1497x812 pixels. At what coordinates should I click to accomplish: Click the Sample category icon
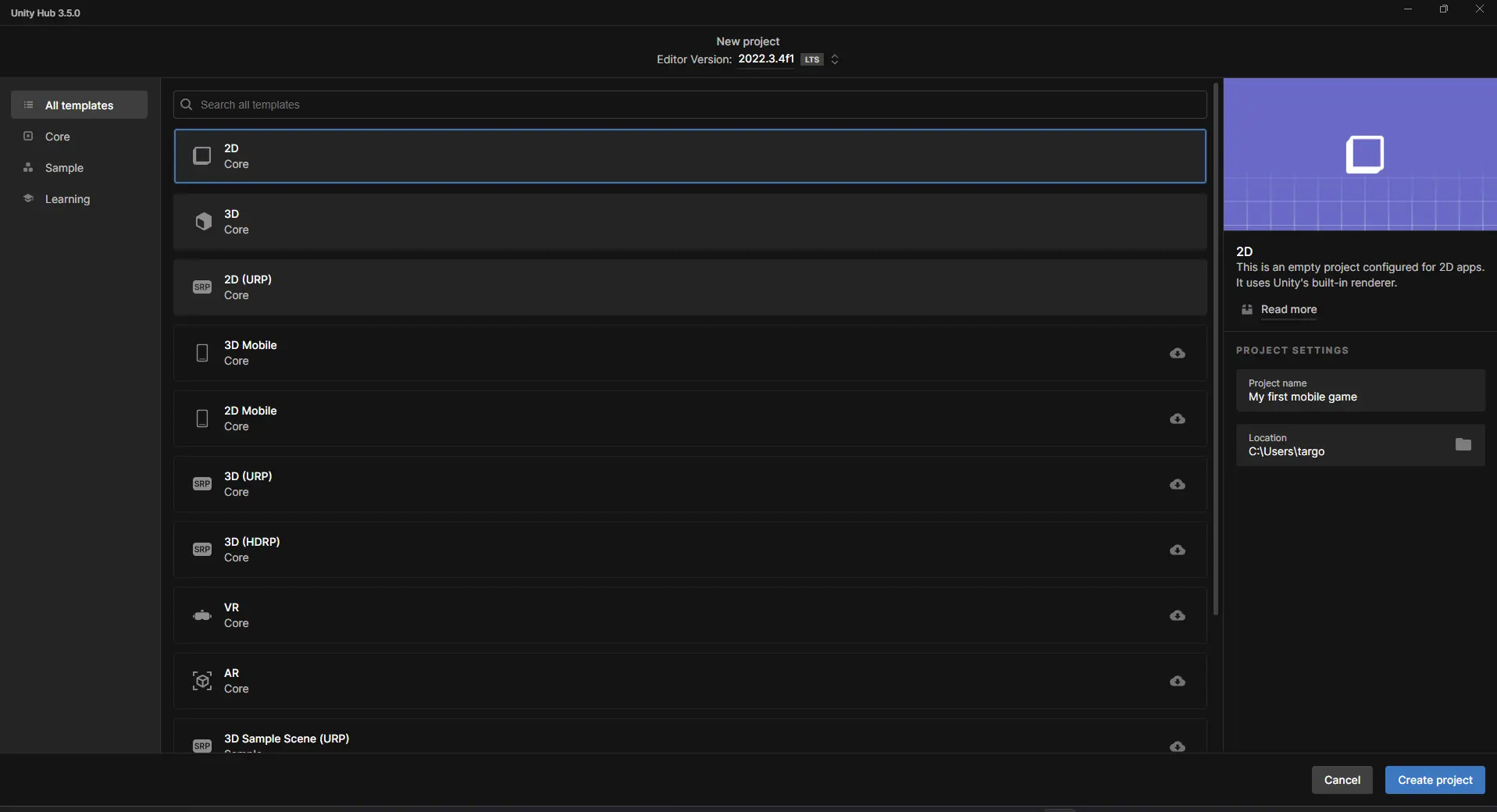tap(28, 167)
